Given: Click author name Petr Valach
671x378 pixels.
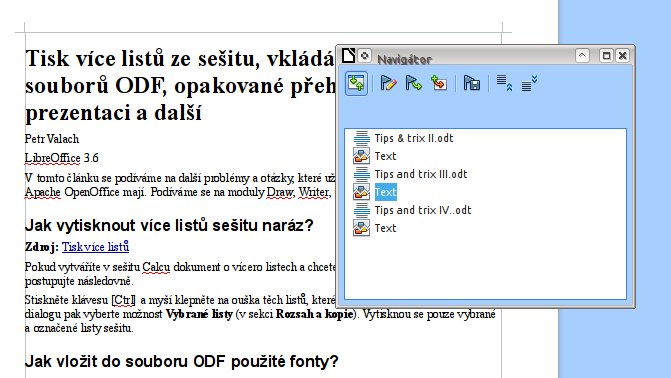Looking at the screenshot, I should (x=52, y=139).
